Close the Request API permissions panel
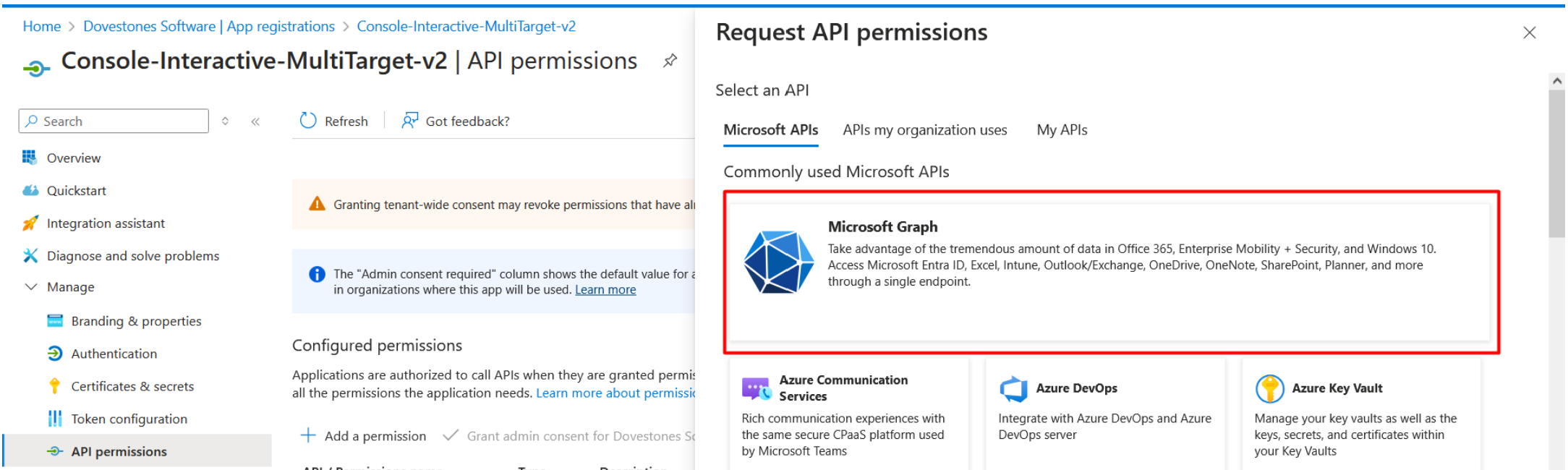This screenshot has height=470, width=1568. point(1529,33)
